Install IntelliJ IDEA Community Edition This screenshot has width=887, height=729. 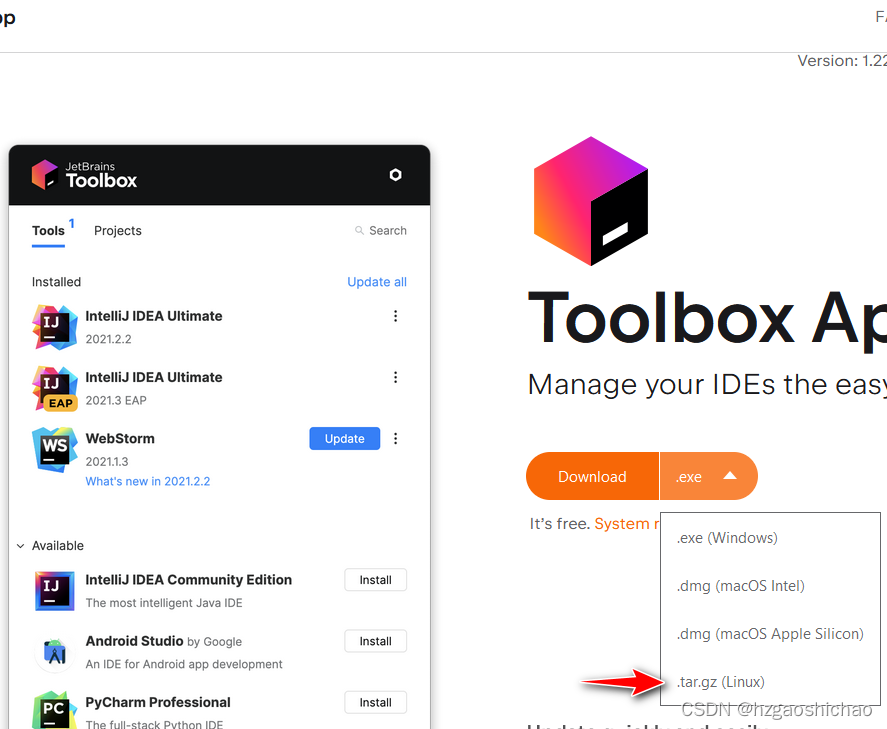click(376, 580)
